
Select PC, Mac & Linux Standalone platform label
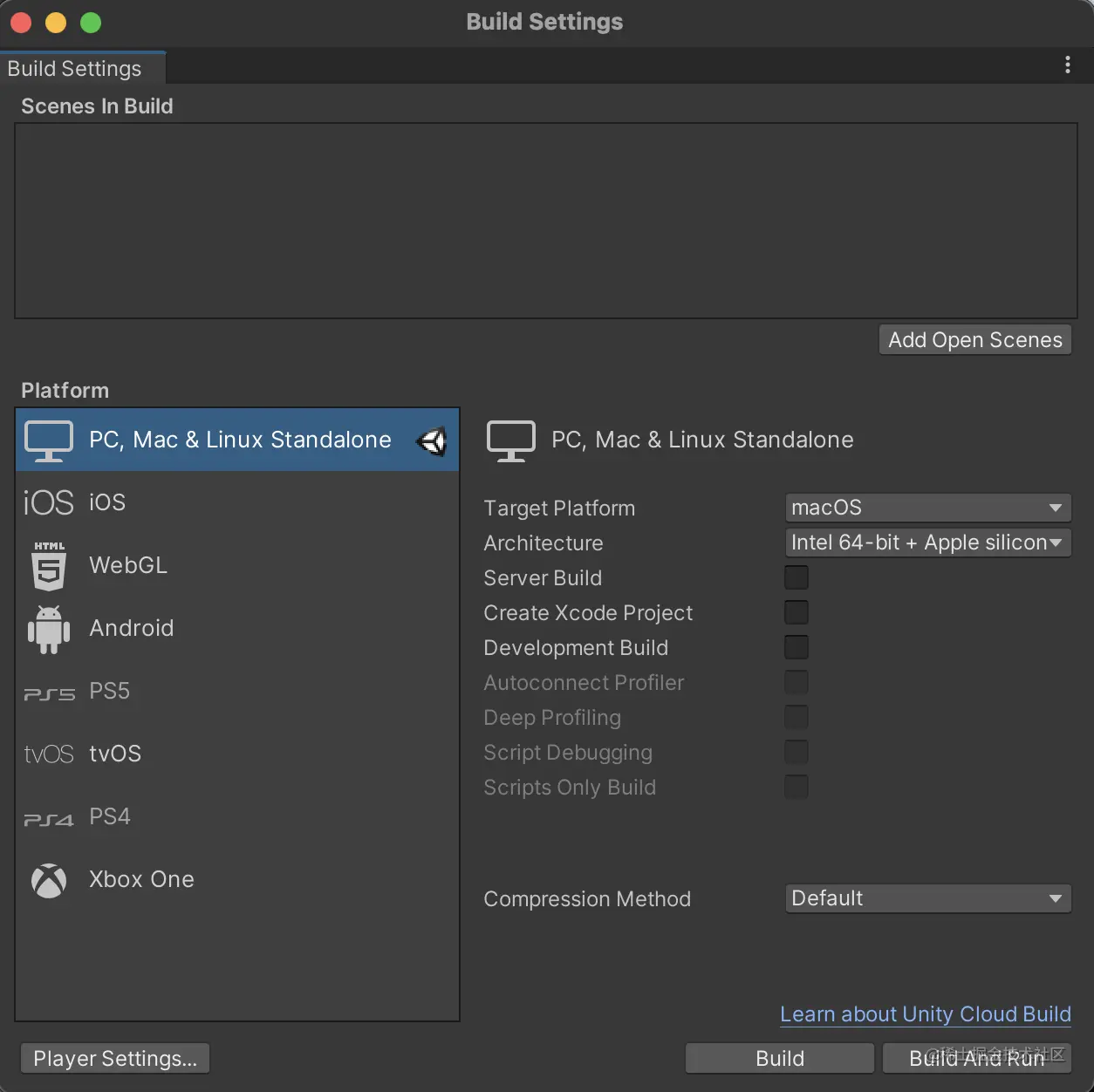pos(241,440)
